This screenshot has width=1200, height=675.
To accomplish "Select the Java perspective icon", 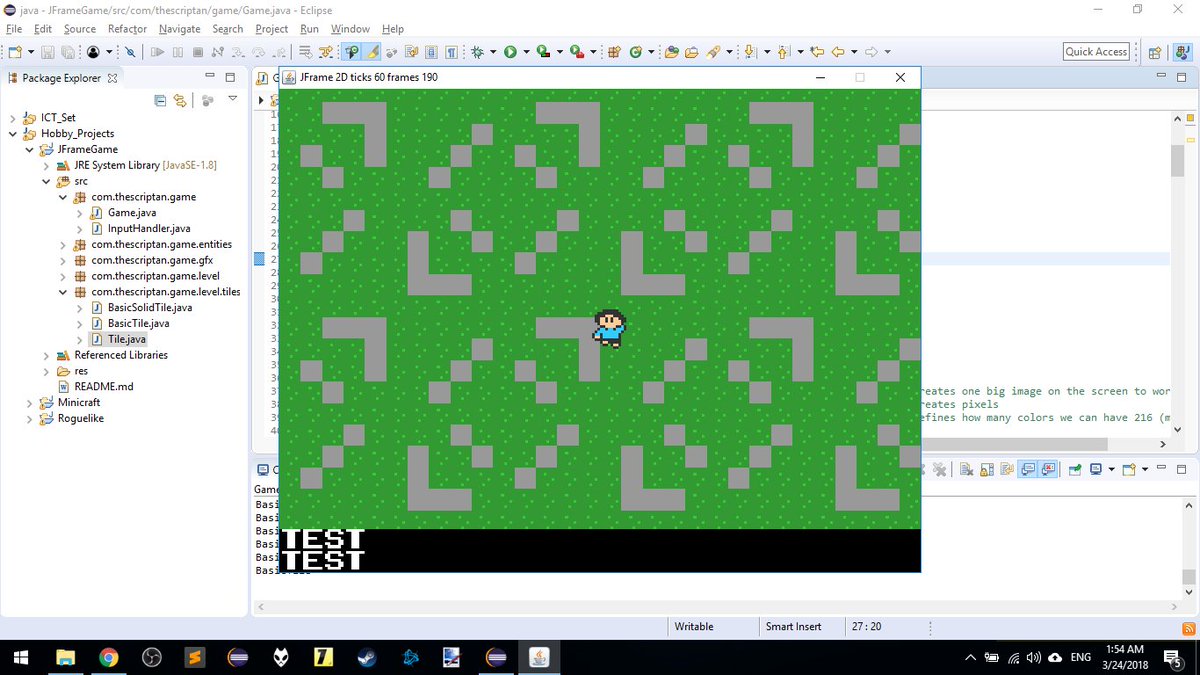I will (x=1182, y=52).
